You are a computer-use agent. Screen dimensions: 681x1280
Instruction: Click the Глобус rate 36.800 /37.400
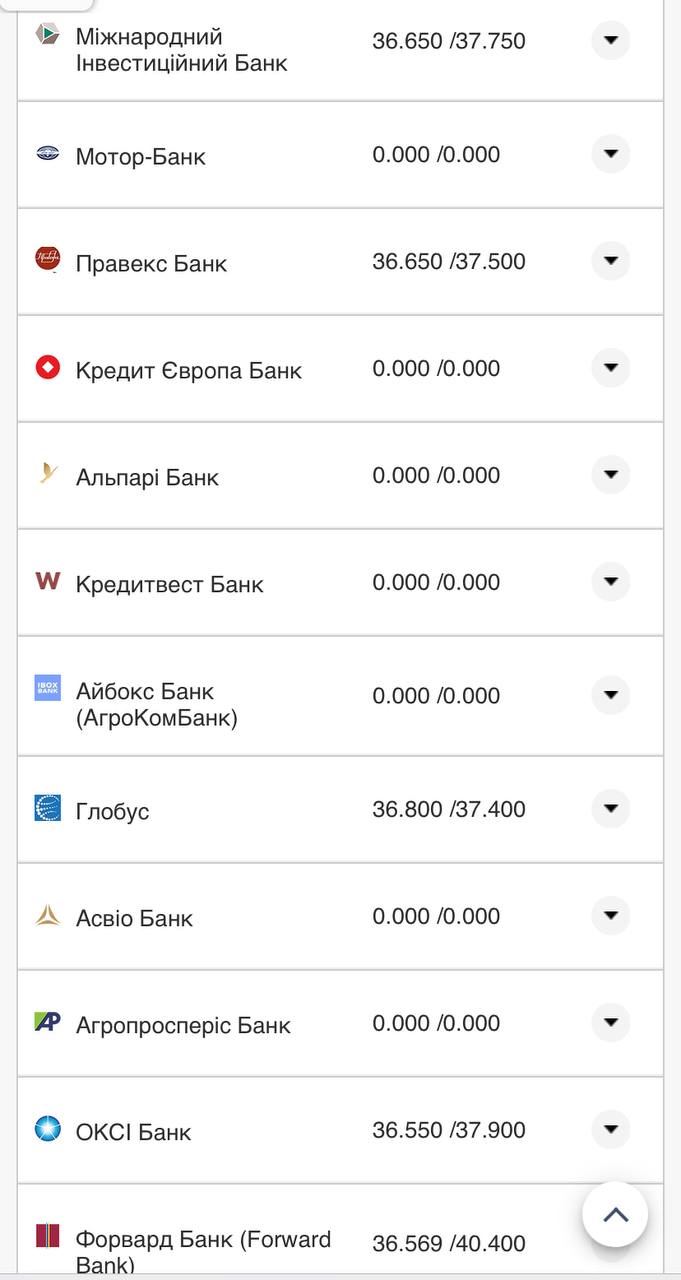(448, 809)
